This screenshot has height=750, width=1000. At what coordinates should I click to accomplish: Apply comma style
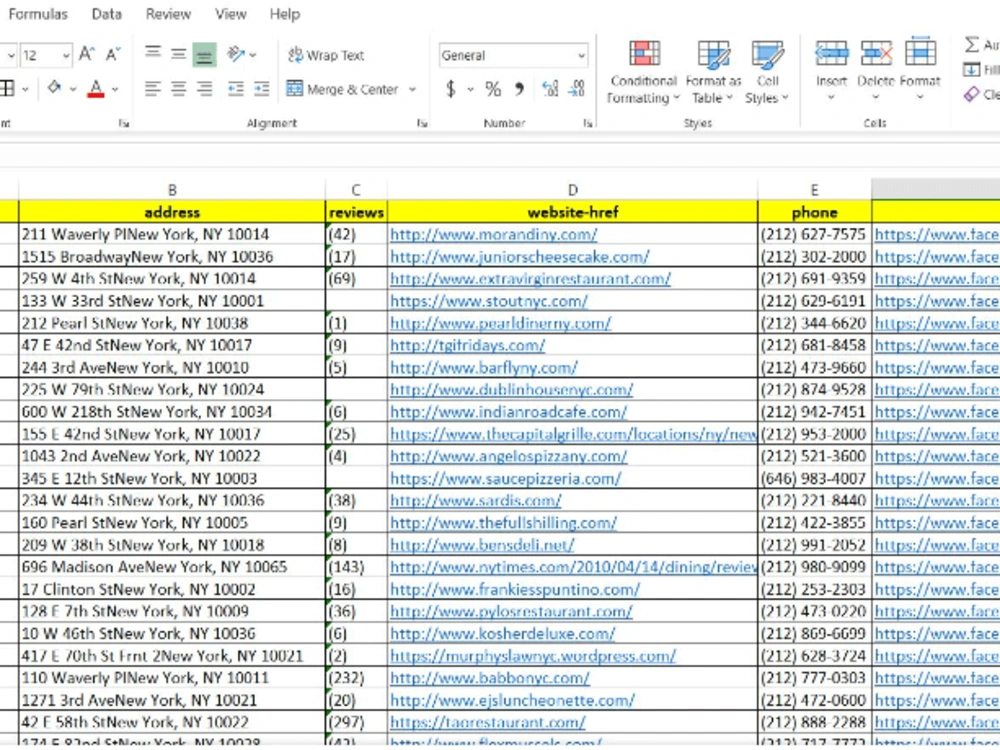pyautogui.click(x=520, y=89)
